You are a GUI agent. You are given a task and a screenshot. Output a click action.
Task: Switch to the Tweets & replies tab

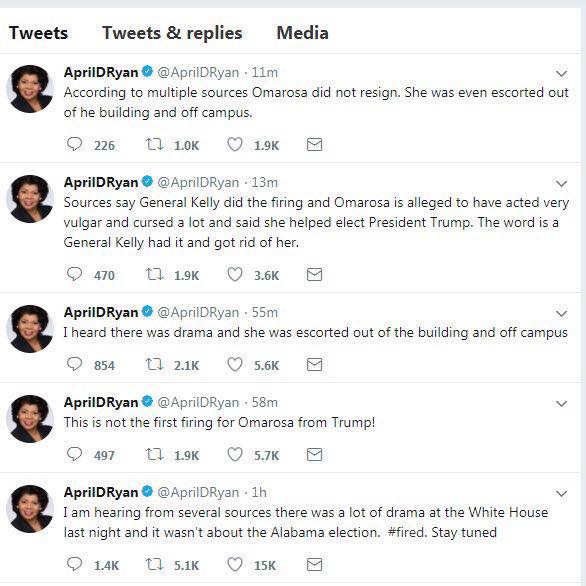[172, 33]
